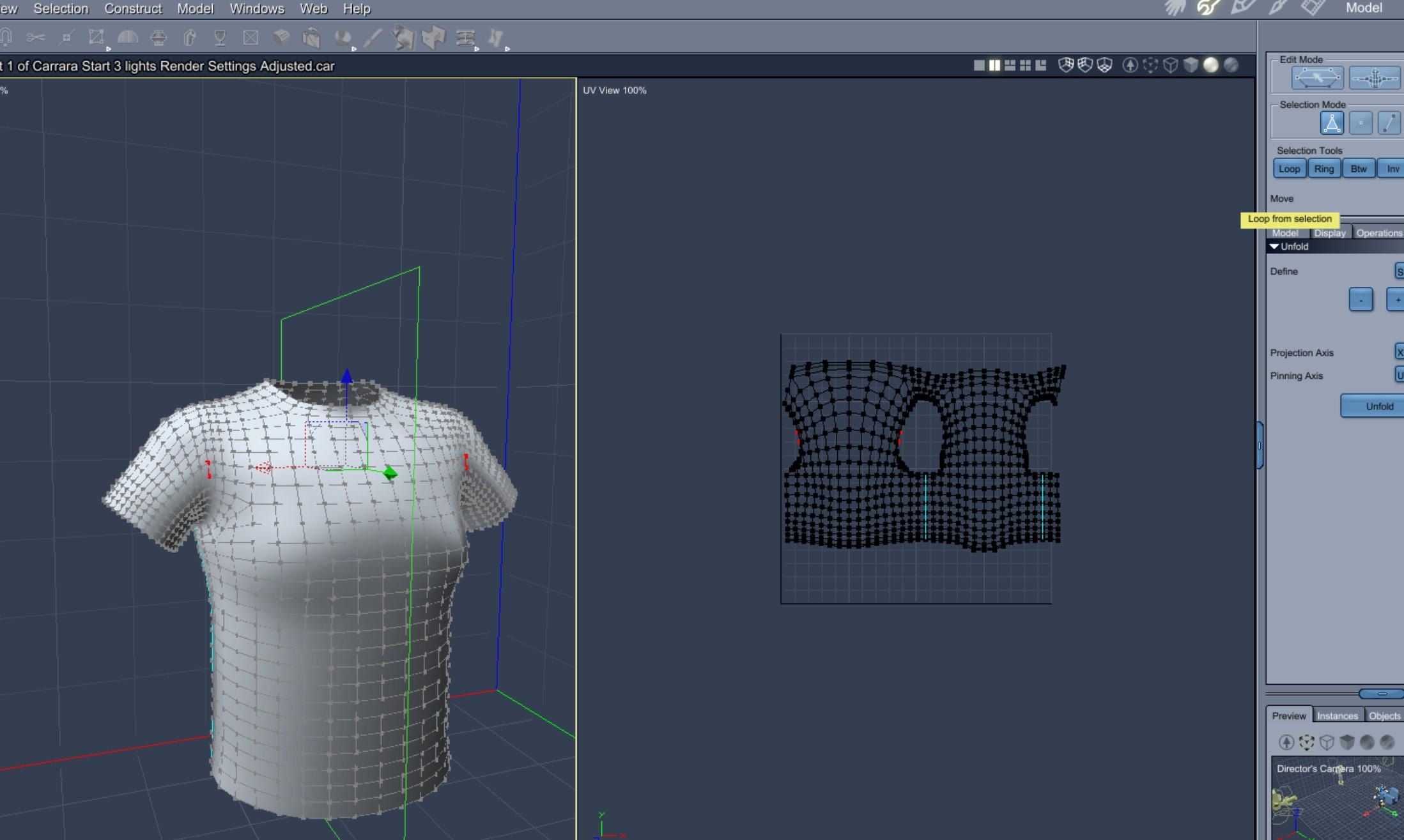1404x840 pixels.
Task: Switch to the Instances tab
Action: click(1337, 716)
